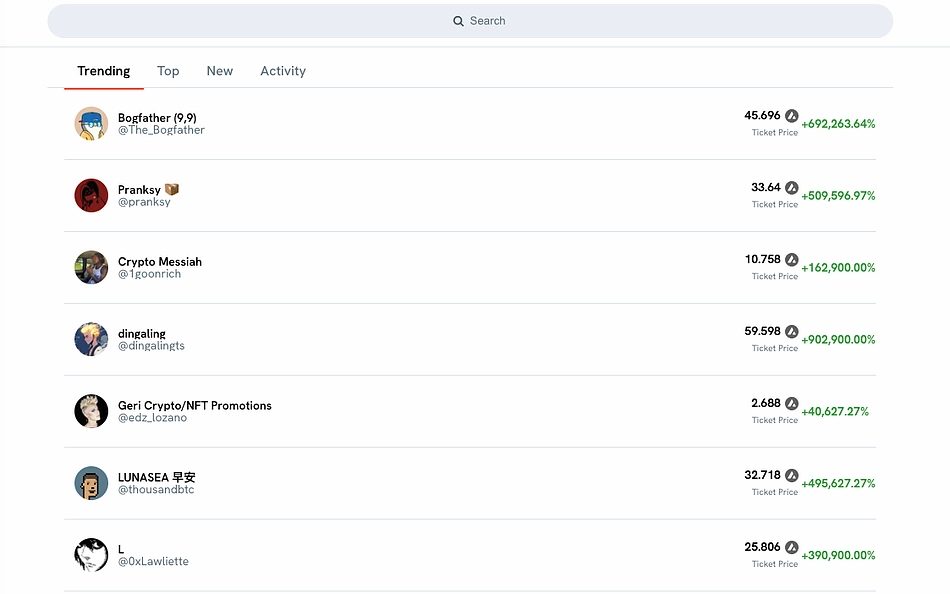The image size is (950, 594).
Task: Focus the Search input field
Action: coord(470,21)
